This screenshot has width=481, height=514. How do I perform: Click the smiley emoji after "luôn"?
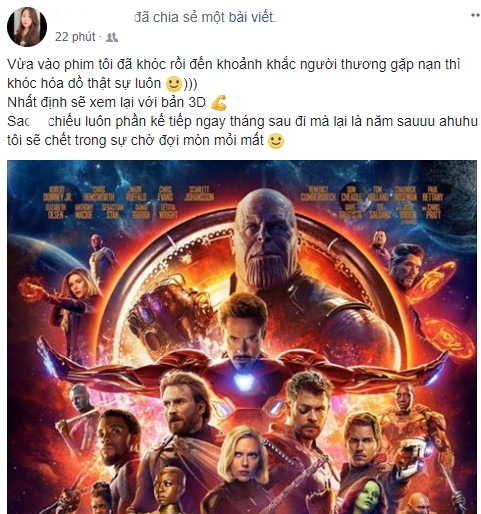point(173,84)
